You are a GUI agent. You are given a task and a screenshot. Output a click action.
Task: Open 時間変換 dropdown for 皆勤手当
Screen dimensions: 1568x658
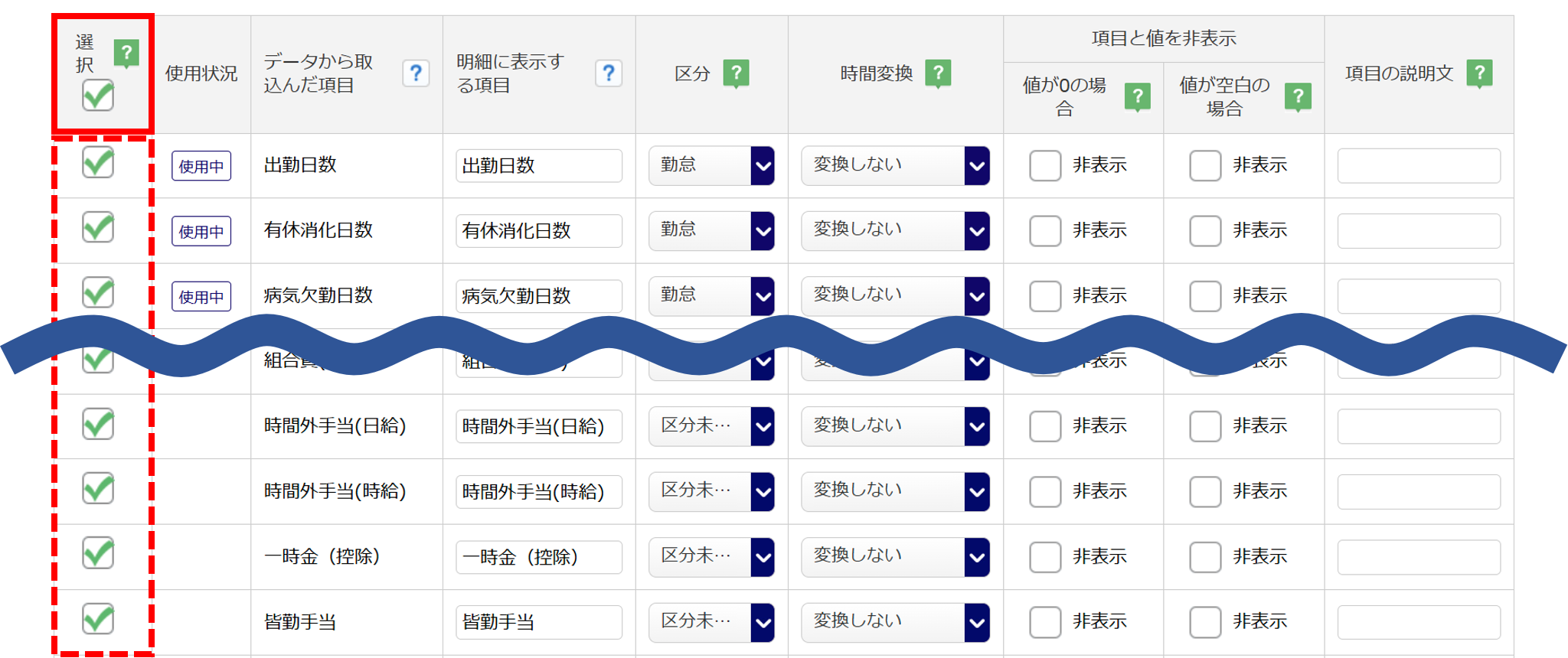click(x=896, y=622)
